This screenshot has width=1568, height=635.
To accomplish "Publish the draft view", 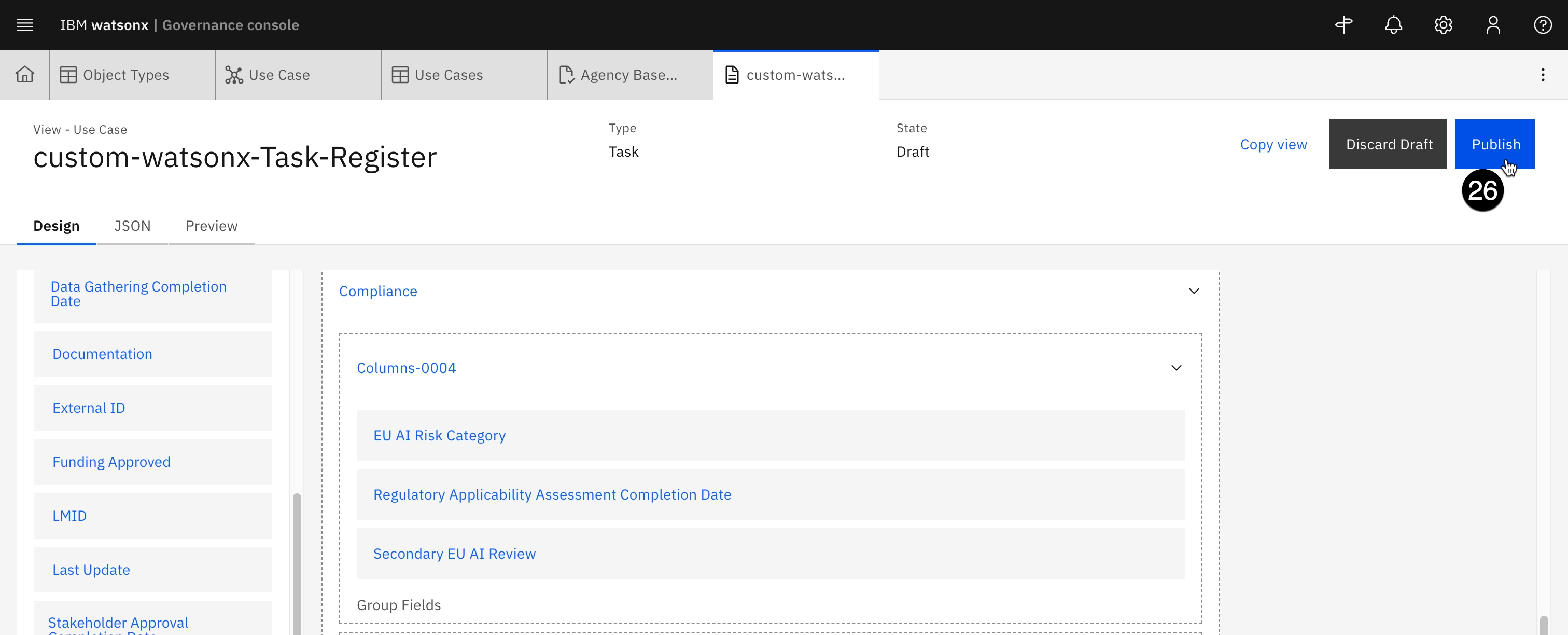I will (1494, 144).
